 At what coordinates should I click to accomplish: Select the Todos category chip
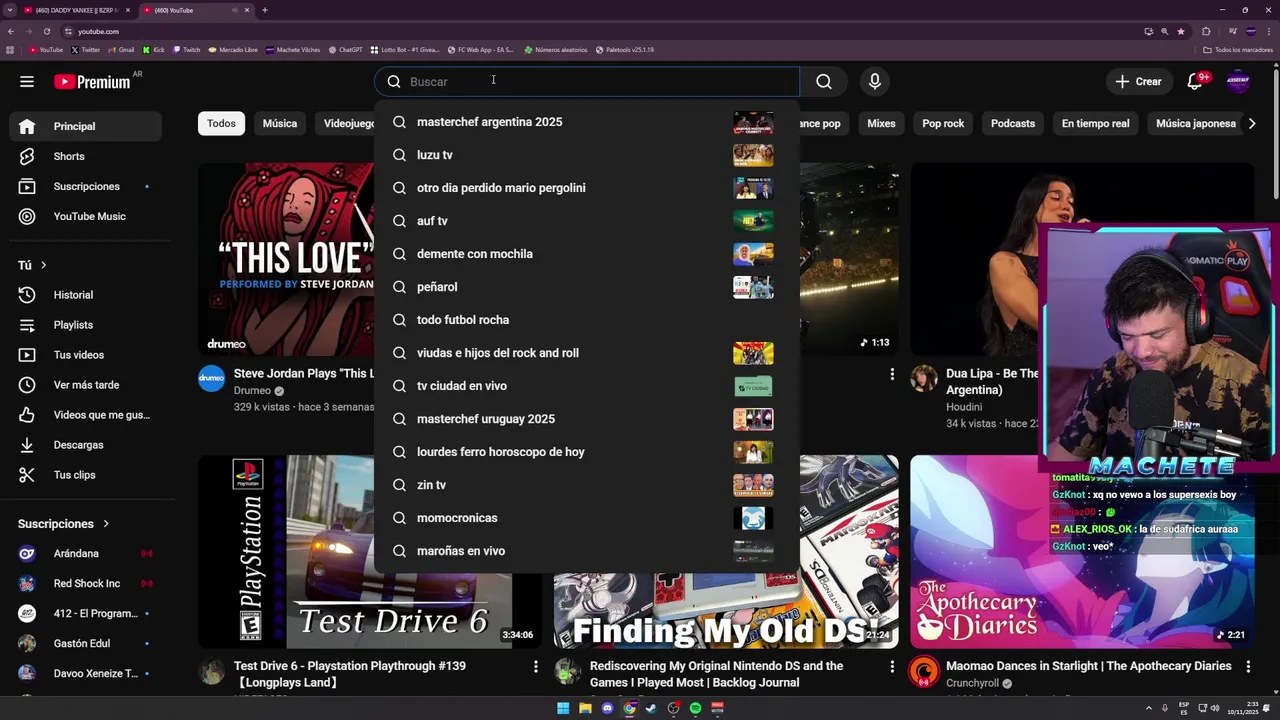(221, 123)
